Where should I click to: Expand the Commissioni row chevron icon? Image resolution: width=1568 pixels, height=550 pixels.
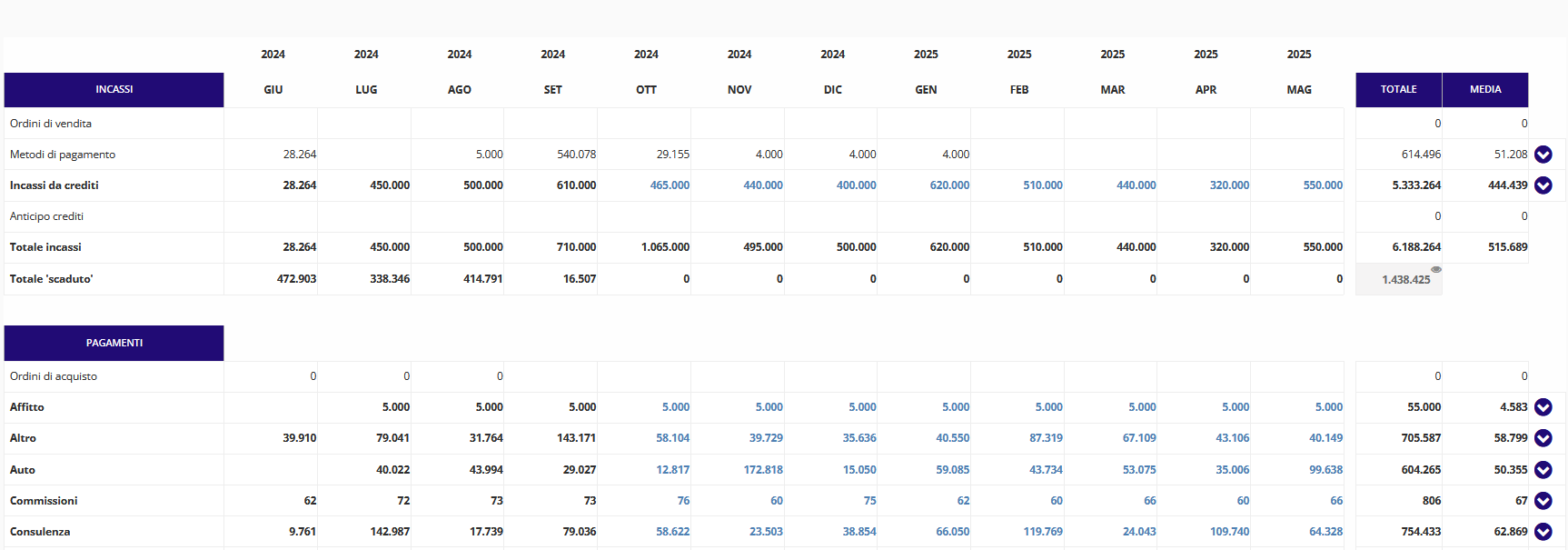tap(1543, 501)
